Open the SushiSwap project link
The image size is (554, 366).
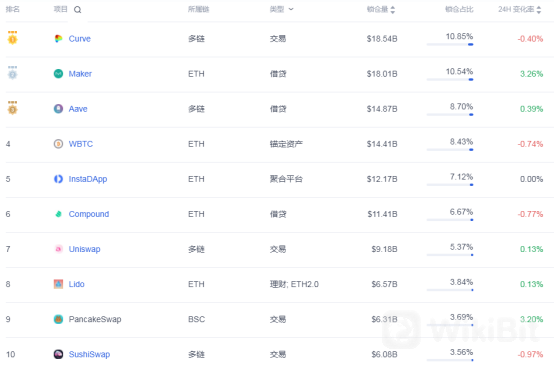pyautogui.click(x=89, y=354)
